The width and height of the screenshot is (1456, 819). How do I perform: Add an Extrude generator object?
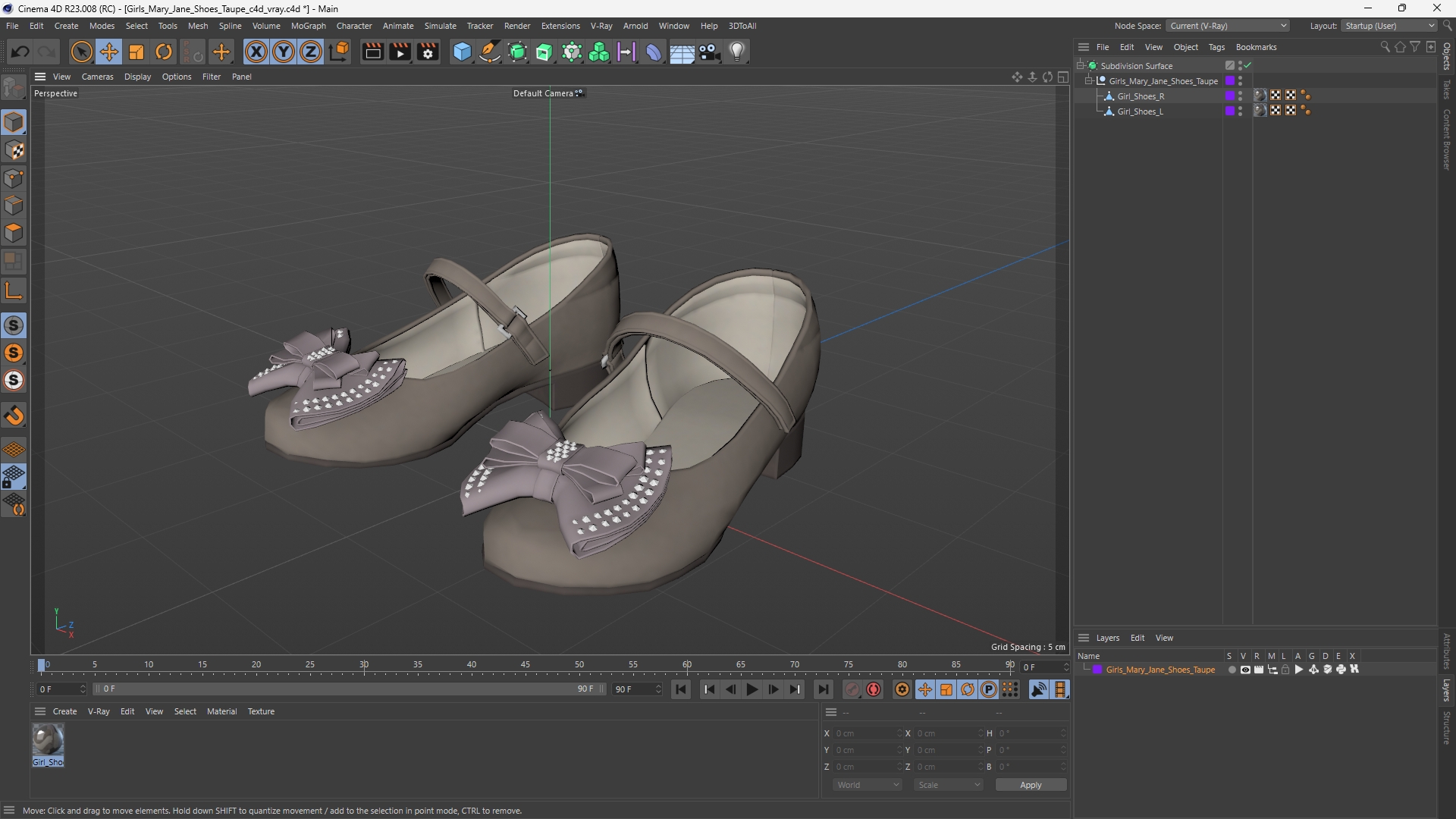pyautogui.click(x=544, y=52)
